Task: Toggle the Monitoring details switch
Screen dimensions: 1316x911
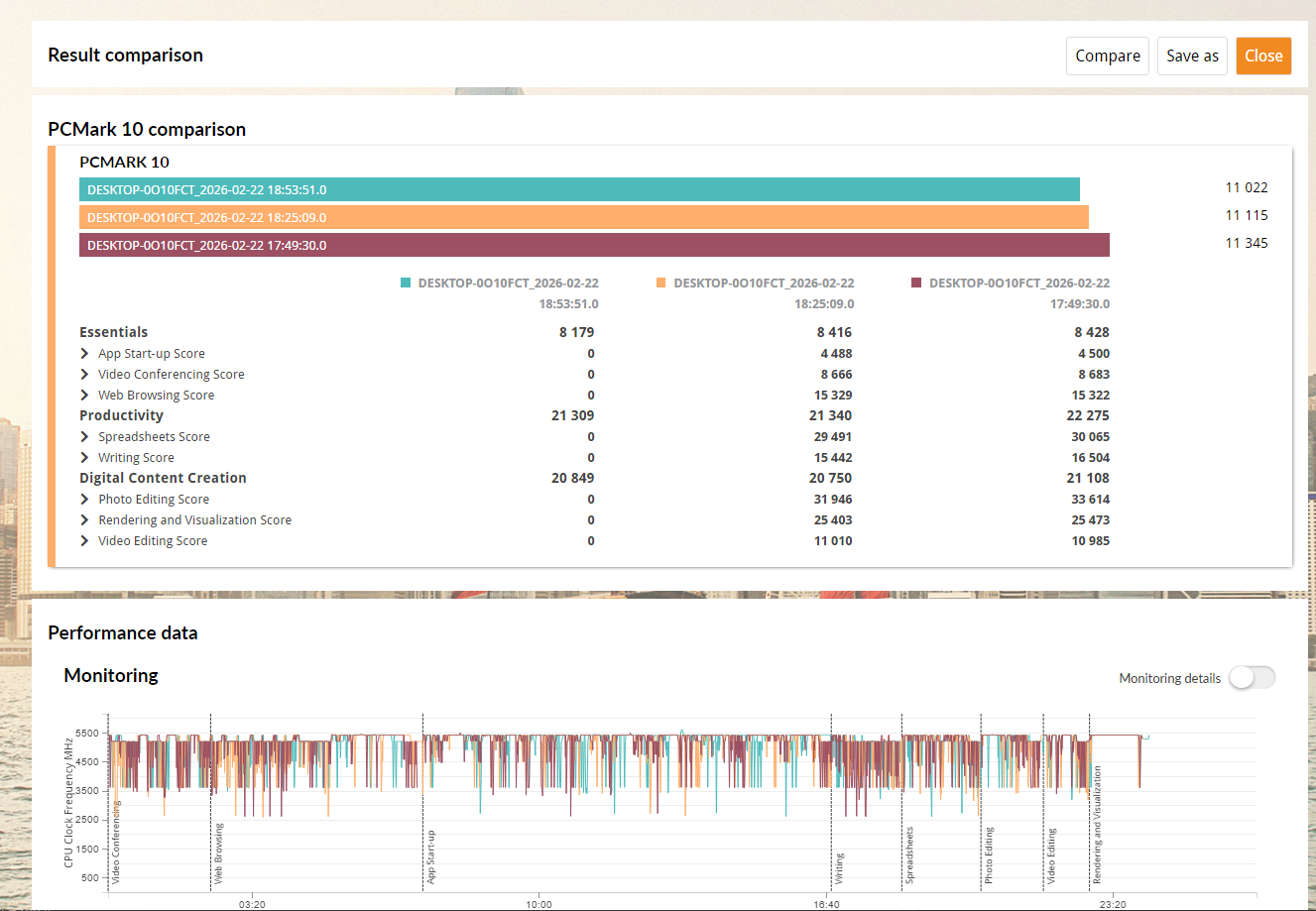Action: (1252, 677)
